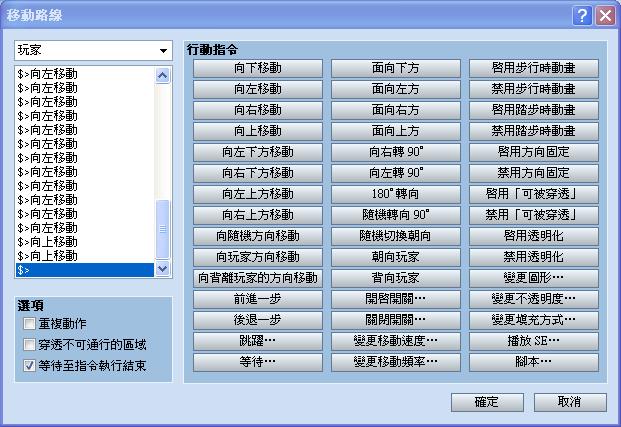Open 變更圖形… dialog
Screen dimensions: 621x427
click(x=533, y=278)
